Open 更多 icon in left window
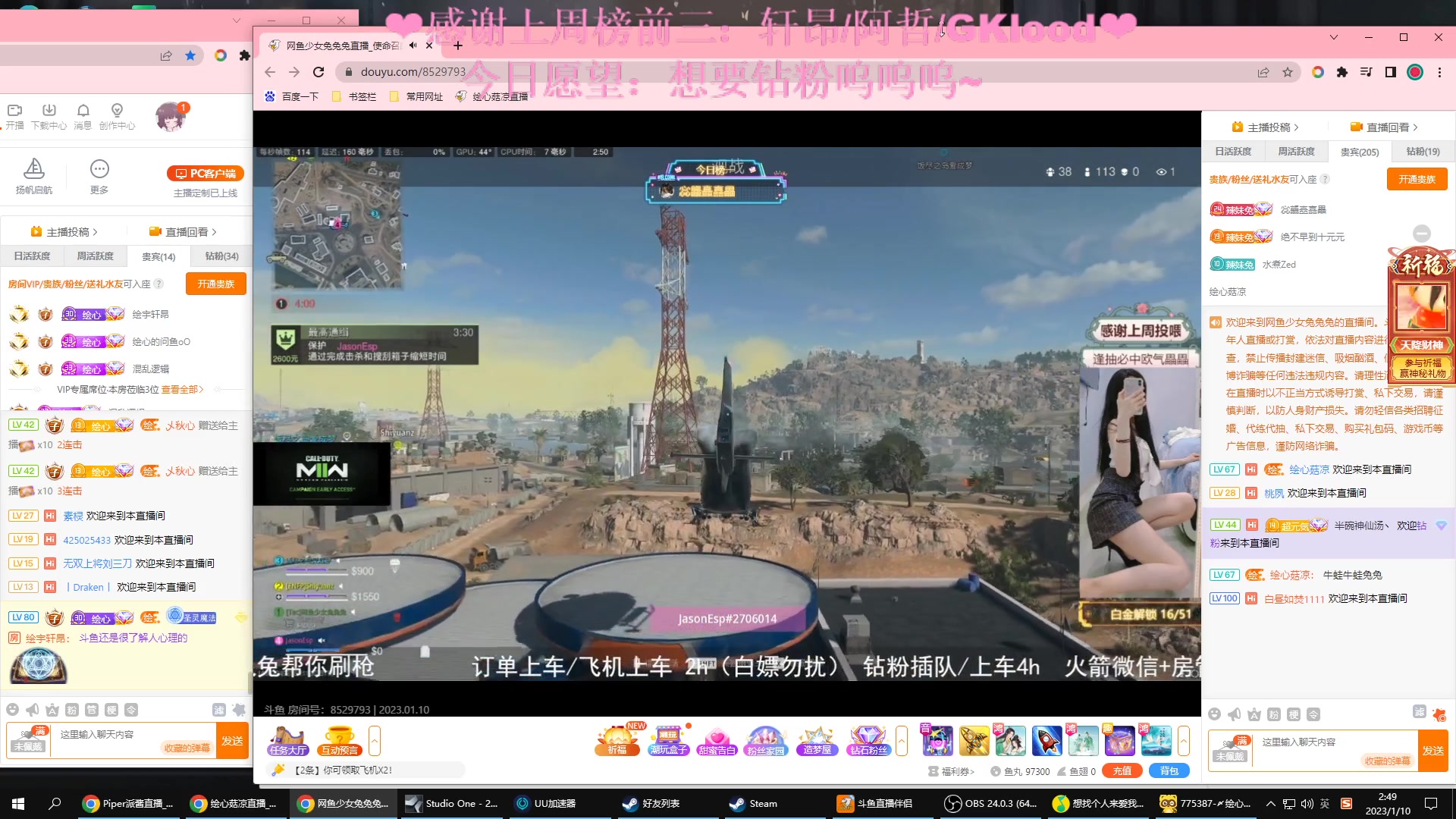 (x=99, y=176)
